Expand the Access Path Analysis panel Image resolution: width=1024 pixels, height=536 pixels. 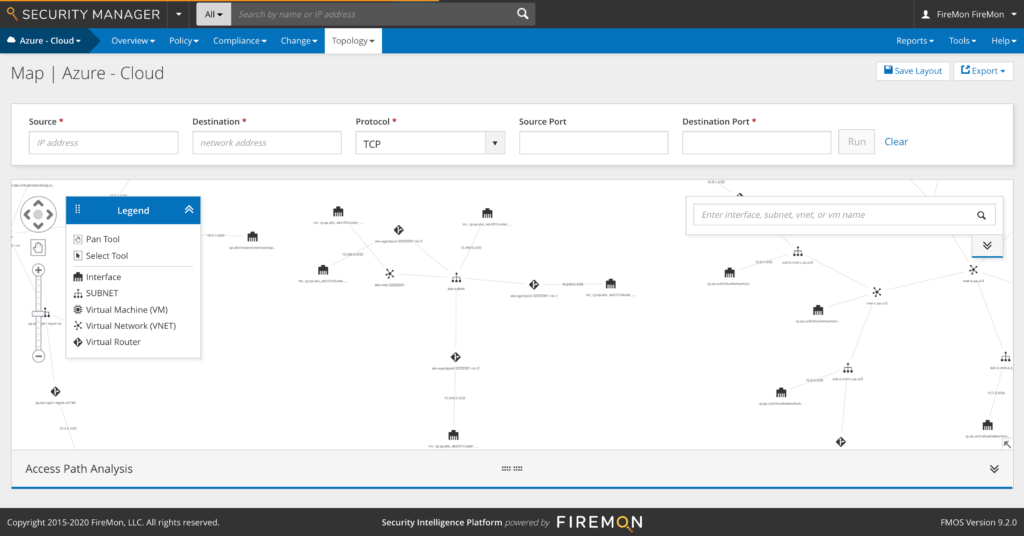tap(994, 469)
